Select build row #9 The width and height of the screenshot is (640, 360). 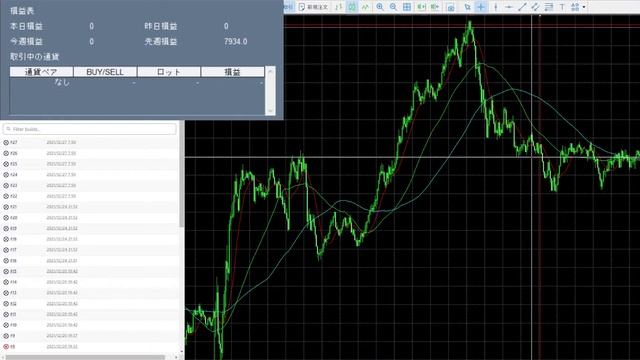90,336
